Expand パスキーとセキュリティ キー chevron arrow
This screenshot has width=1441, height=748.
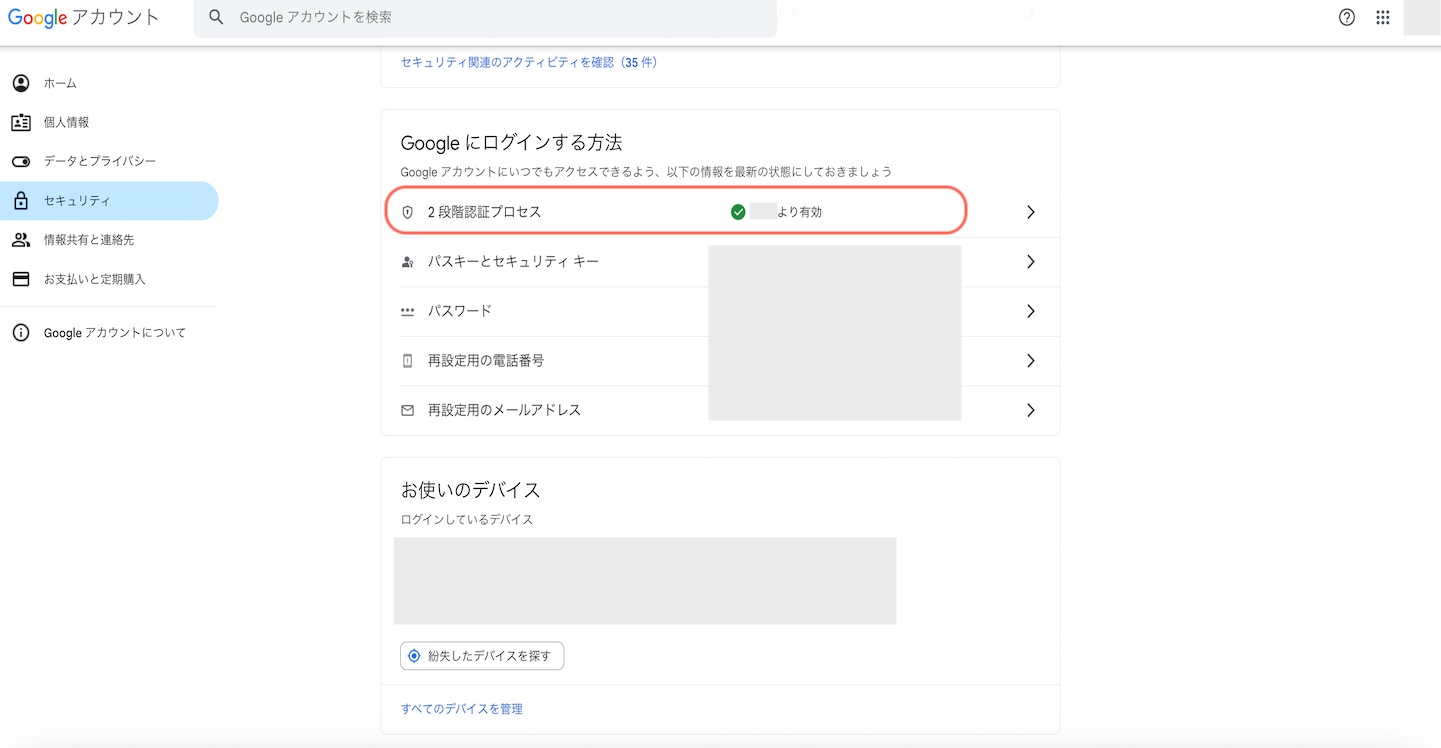click(1031, 261)
